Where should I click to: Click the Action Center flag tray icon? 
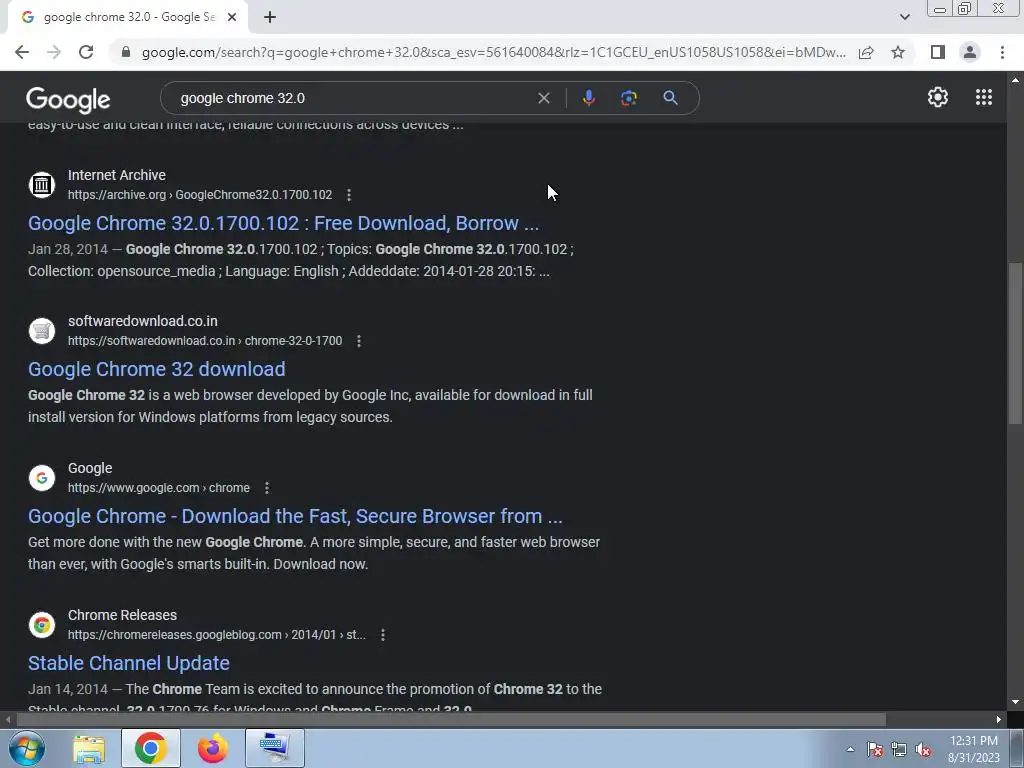coord(875,750)
